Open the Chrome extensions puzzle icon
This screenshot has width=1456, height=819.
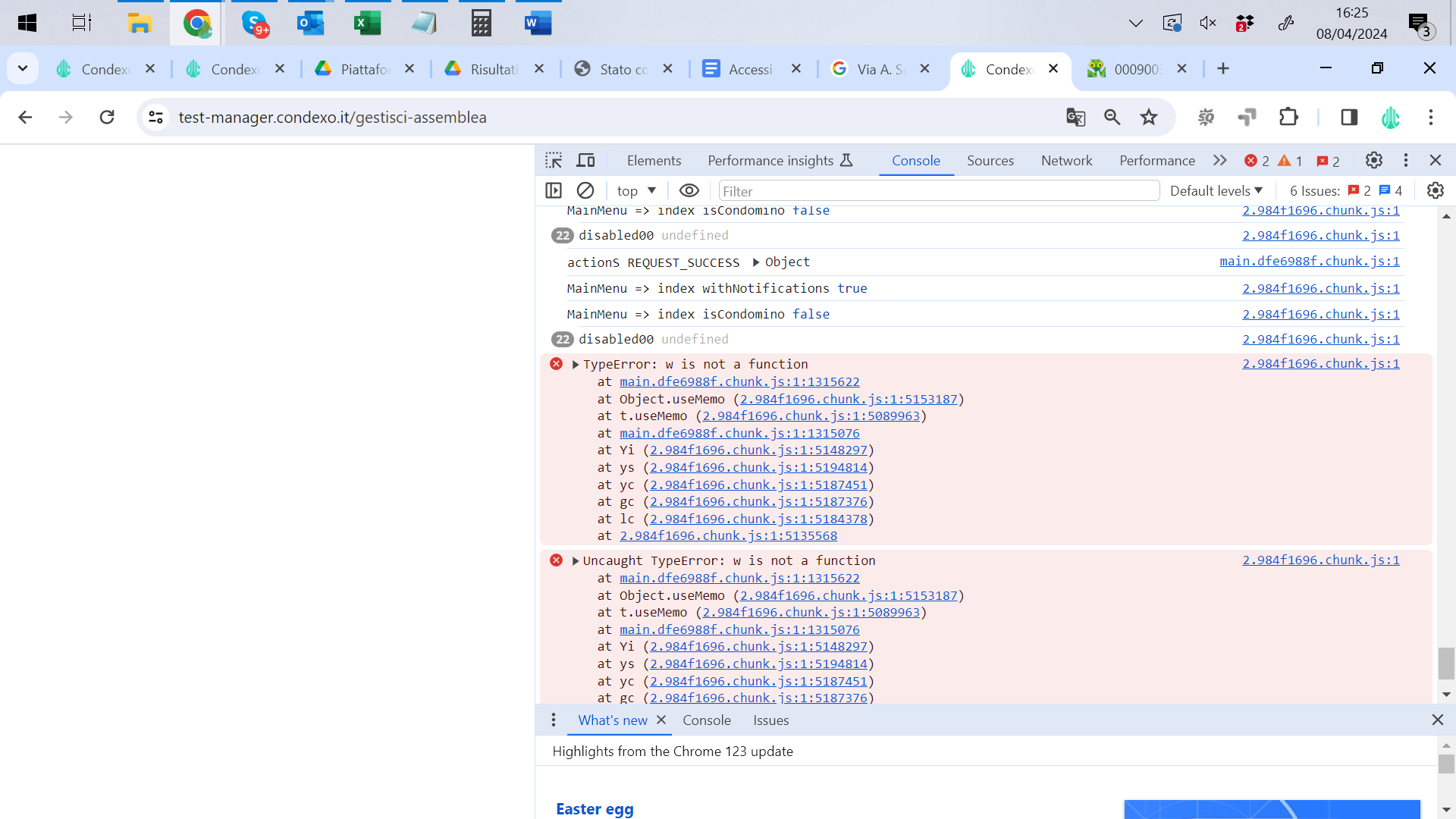point(1288,117)
